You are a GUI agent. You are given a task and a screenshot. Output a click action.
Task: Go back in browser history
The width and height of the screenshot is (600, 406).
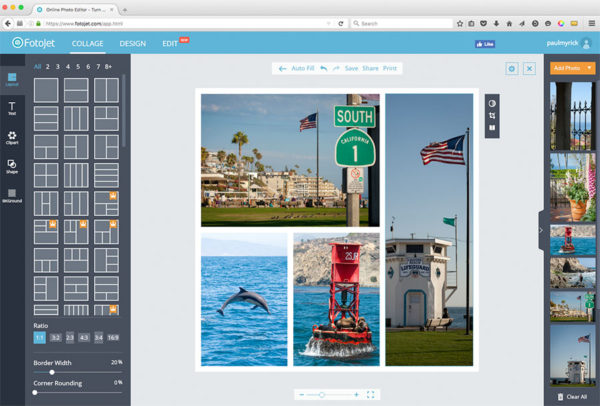coord(8,23)
